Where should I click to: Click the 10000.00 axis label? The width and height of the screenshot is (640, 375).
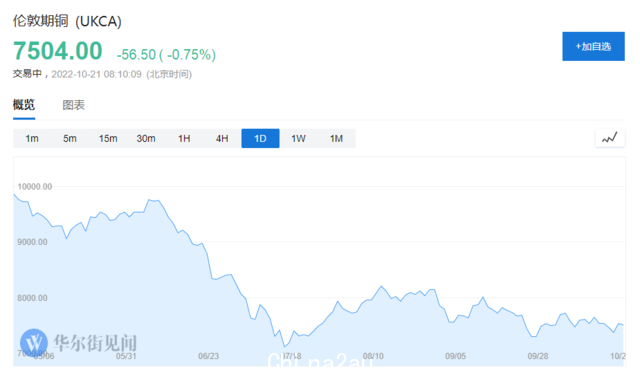tap(35, 186)
